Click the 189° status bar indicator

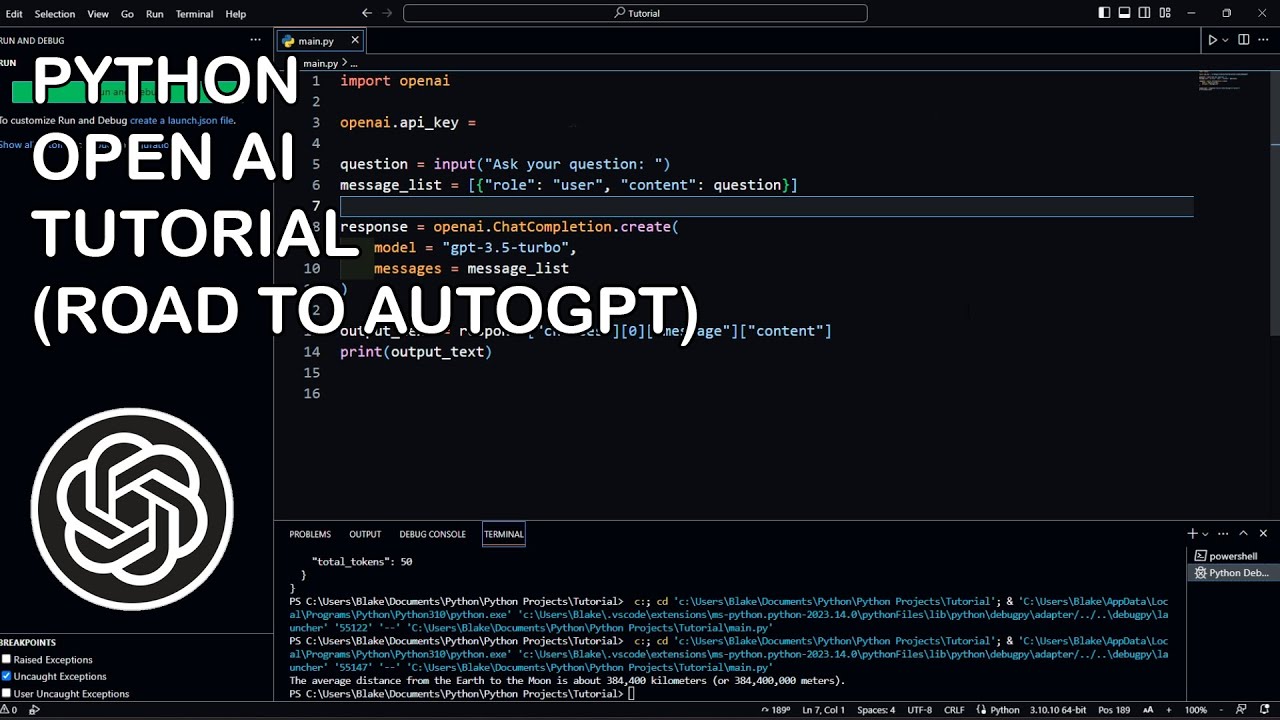click(775, 710)
